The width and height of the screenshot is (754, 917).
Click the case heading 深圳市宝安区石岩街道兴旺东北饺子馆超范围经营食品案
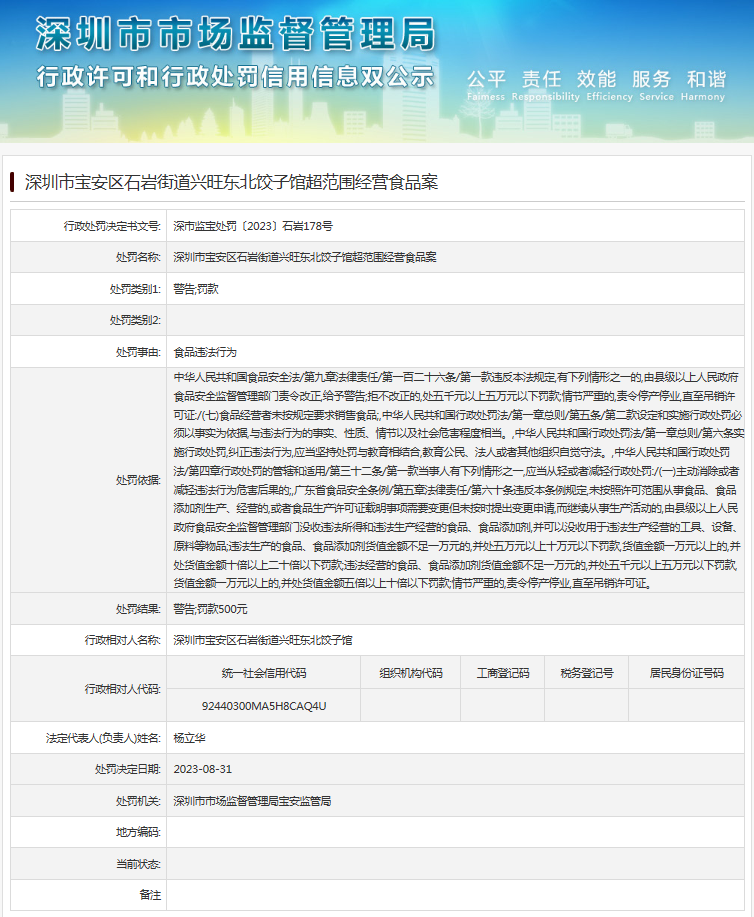[231, 182]
